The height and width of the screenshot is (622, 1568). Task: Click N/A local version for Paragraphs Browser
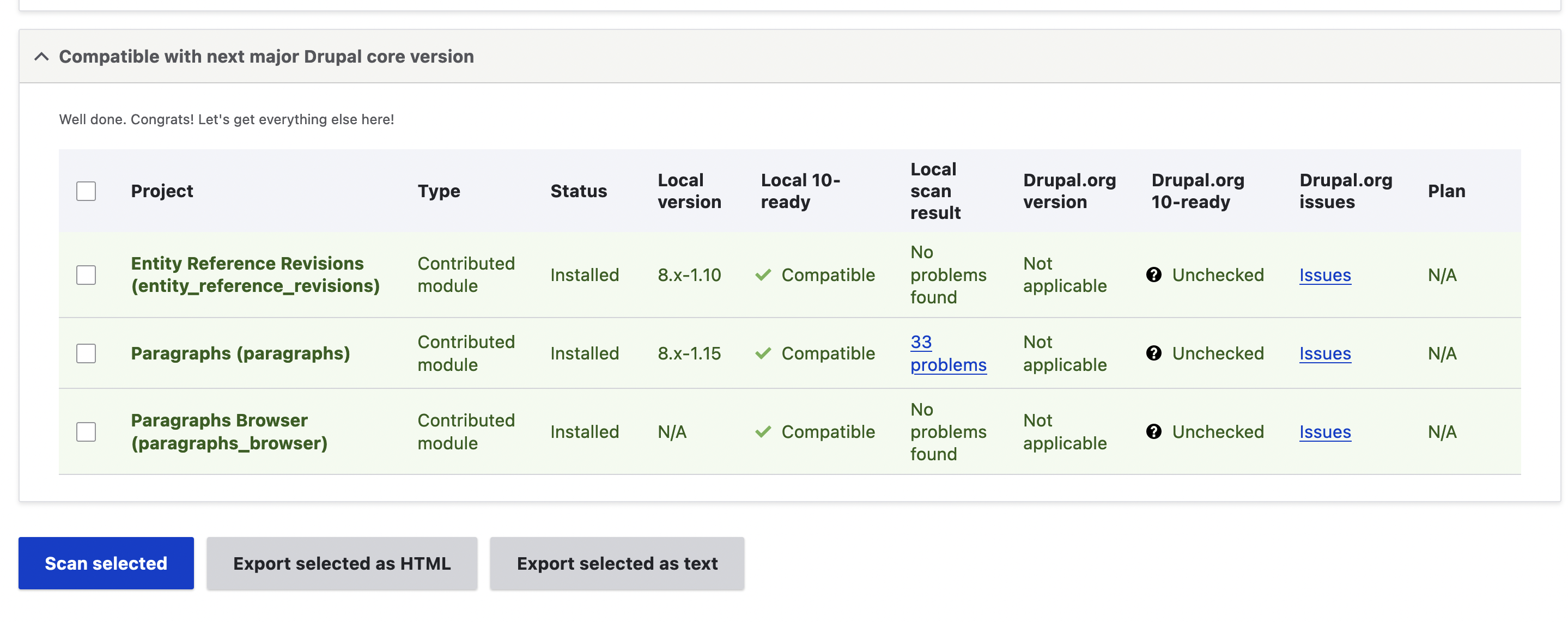(x=672, y=432)
